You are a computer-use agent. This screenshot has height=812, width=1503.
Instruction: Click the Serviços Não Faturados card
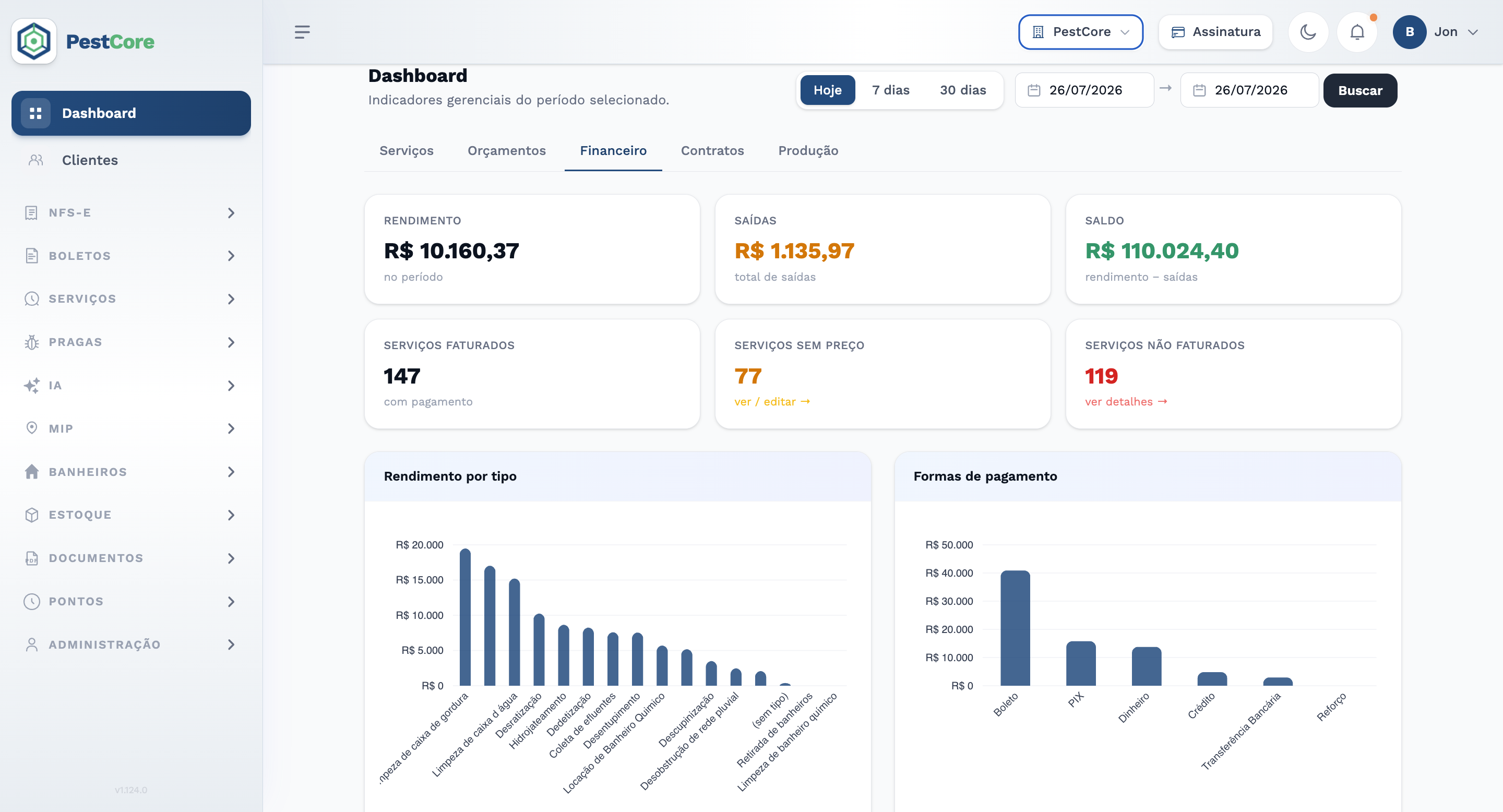click(1233, 374)
